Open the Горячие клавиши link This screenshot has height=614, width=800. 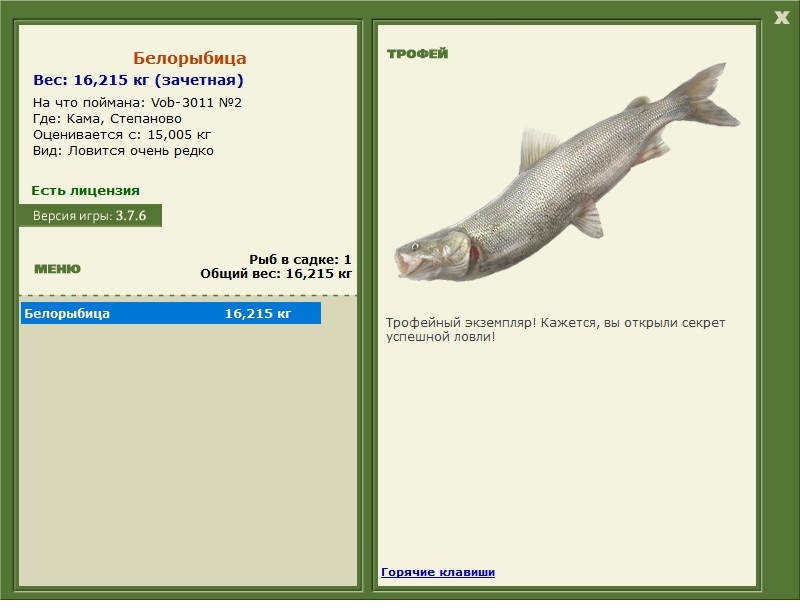[x=438, y=572]
